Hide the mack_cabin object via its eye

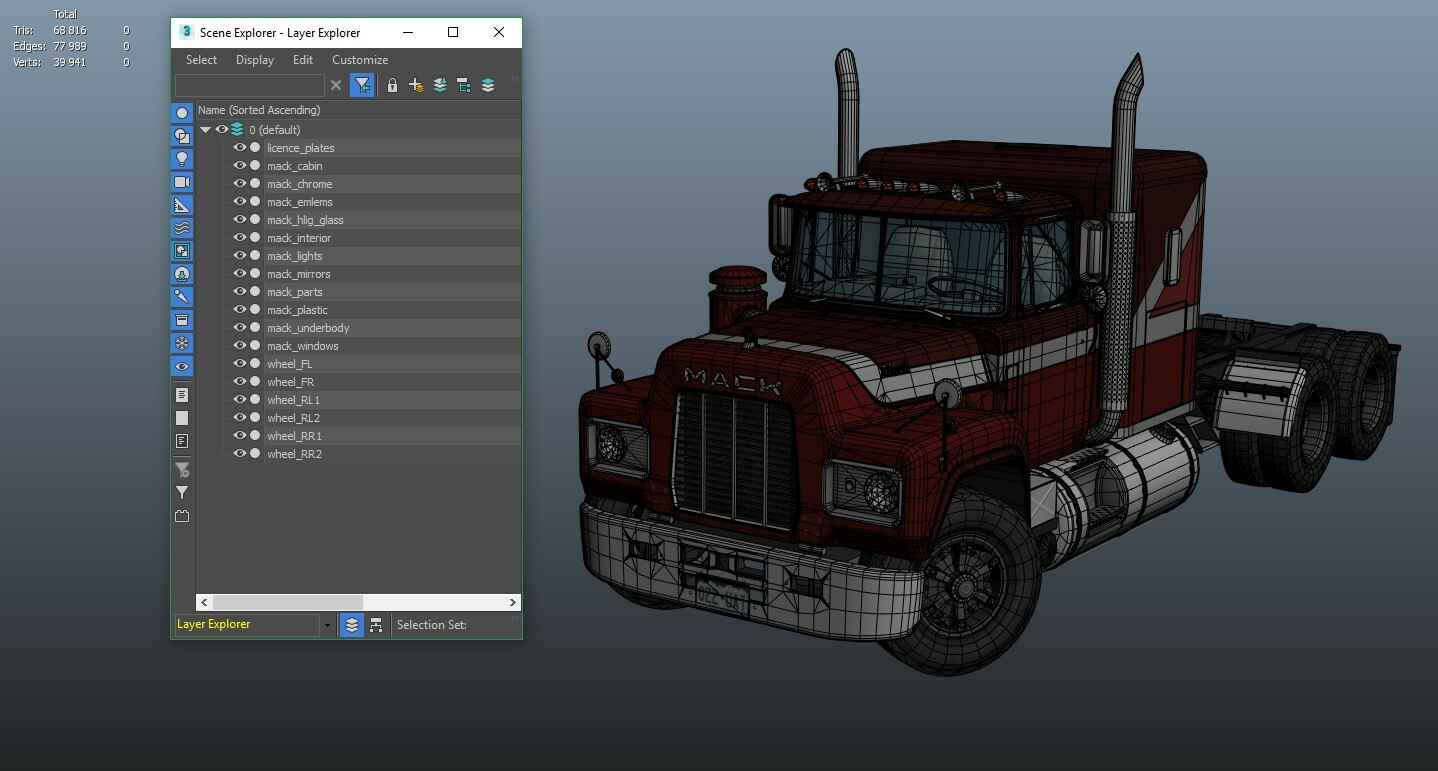(x=240, y=165)
